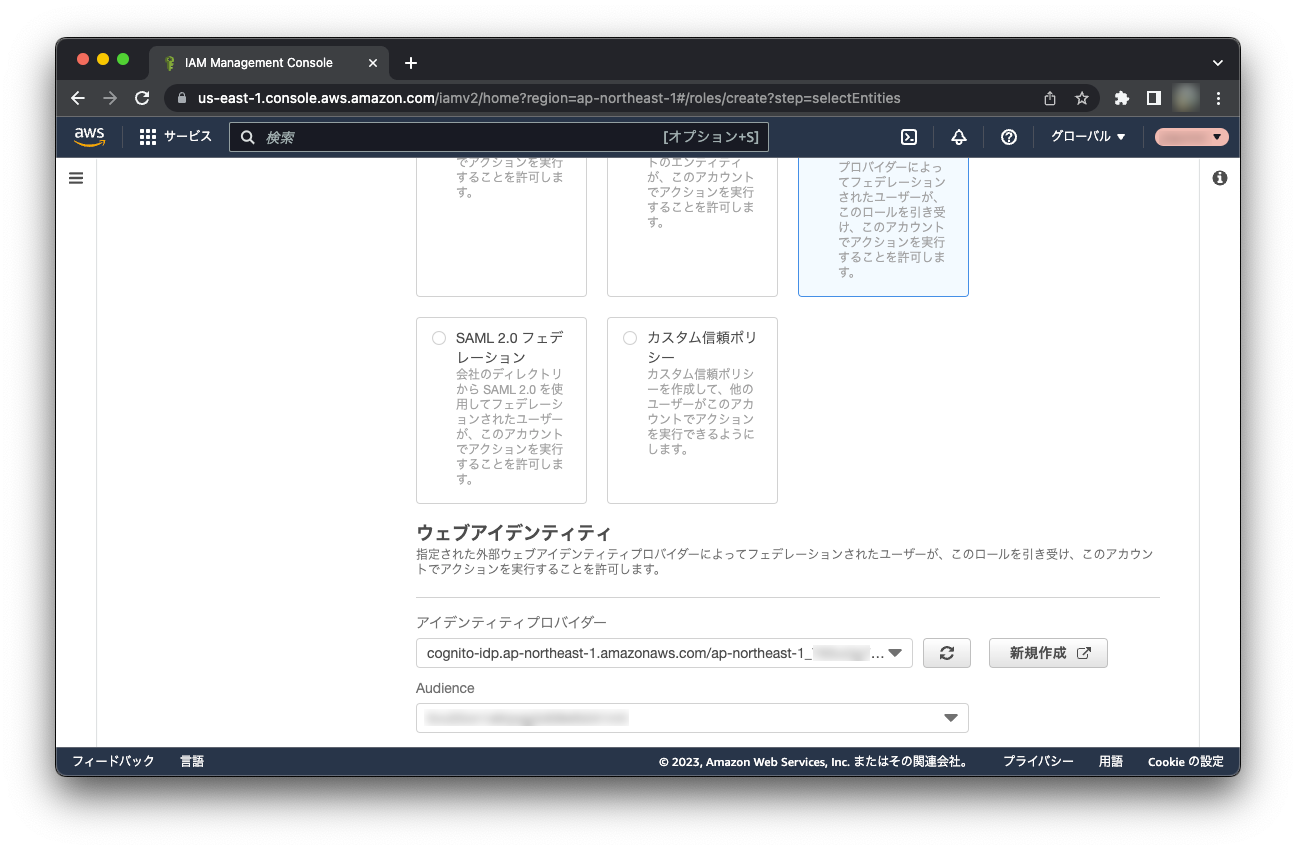The width and height of the screenshot is (1296, 850).
Task: Bookmark this page with star icon
Action: pyautogui.click(x=1081, y=98)
